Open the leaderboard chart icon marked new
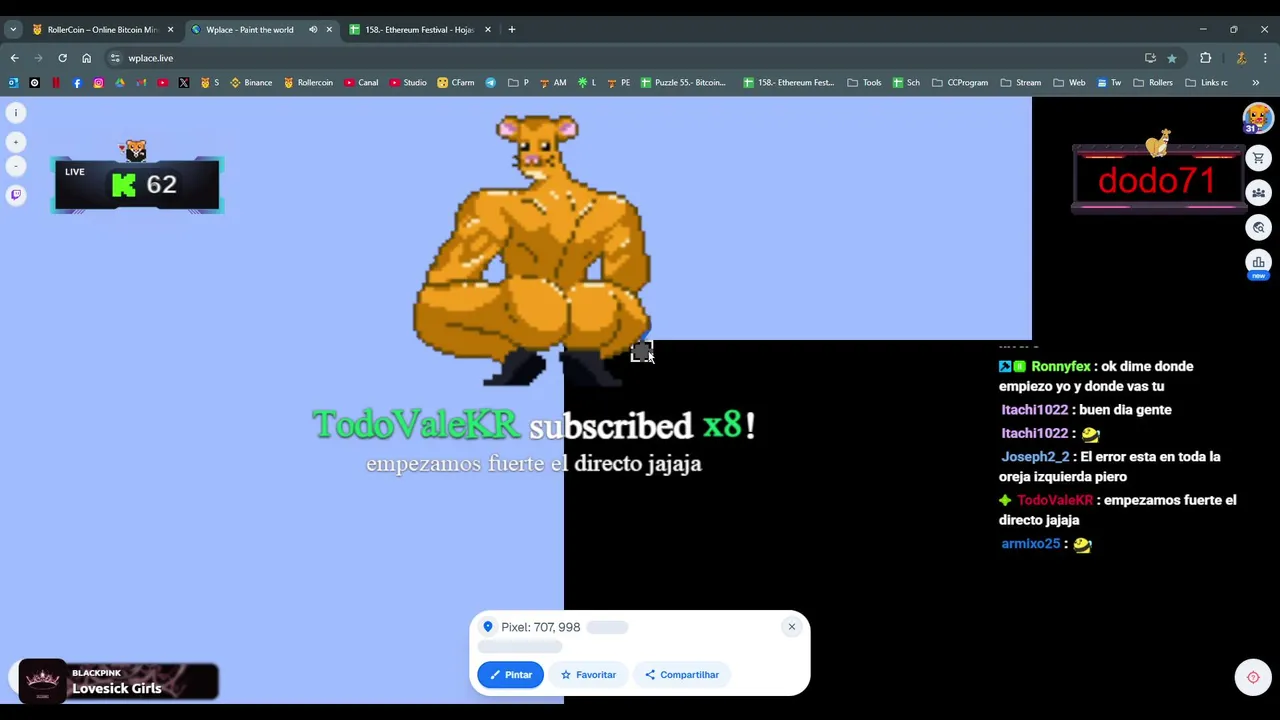1280x720 pixels. pyautogui.click(x=1259, y=263)
